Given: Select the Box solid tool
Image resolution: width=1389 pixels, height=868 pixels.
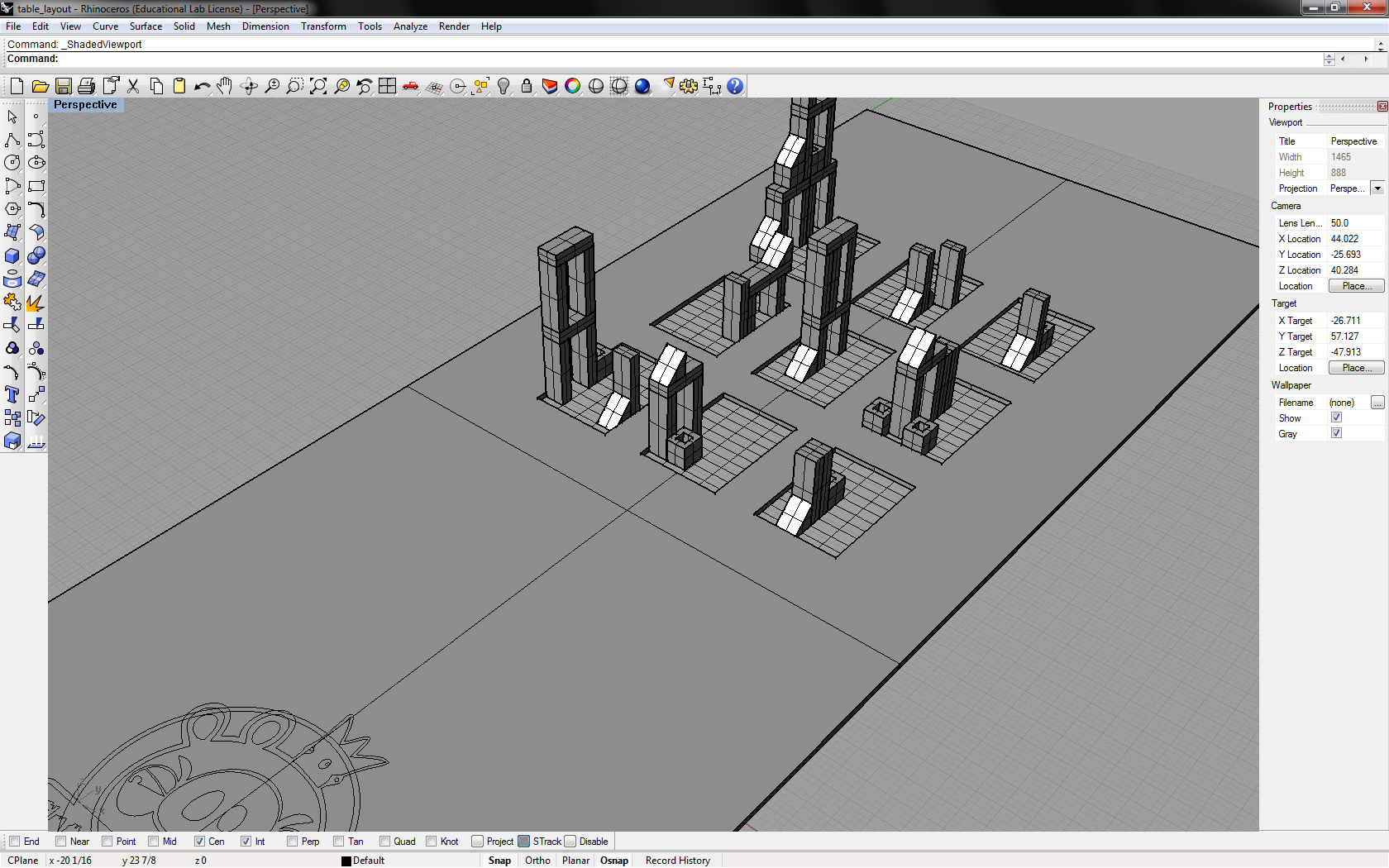Looking at the screenshot, I should point(12,255).
